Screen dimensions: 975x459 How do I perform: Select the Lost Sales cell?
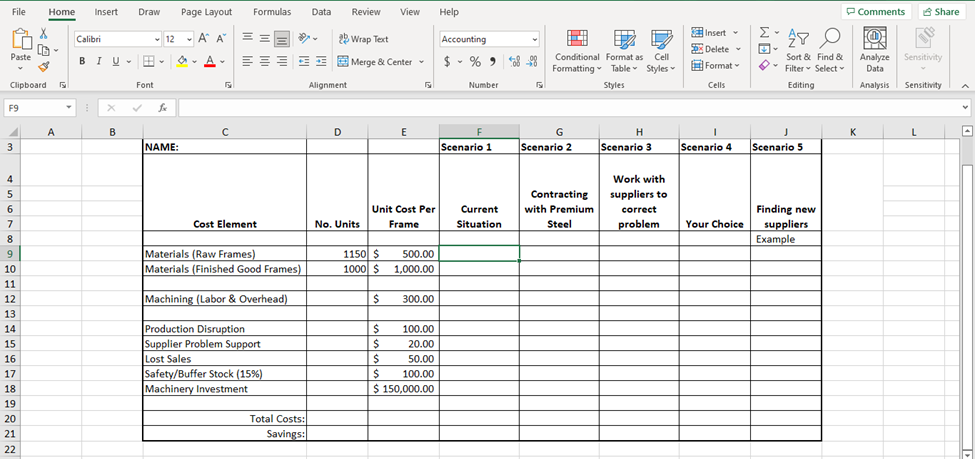224,359
